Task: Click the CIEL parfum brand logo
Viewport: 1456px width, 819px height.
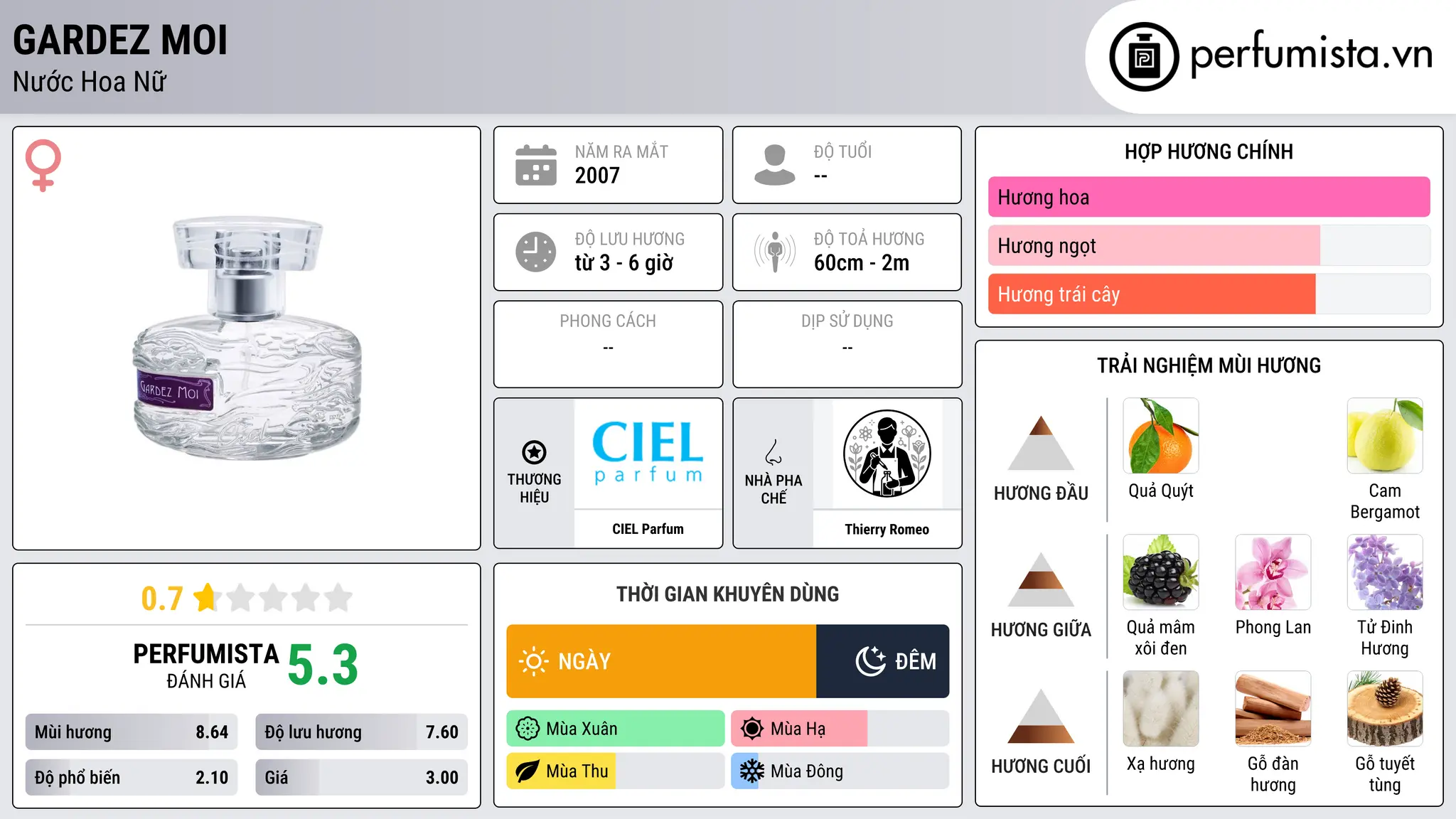Action: coord(648,453)
